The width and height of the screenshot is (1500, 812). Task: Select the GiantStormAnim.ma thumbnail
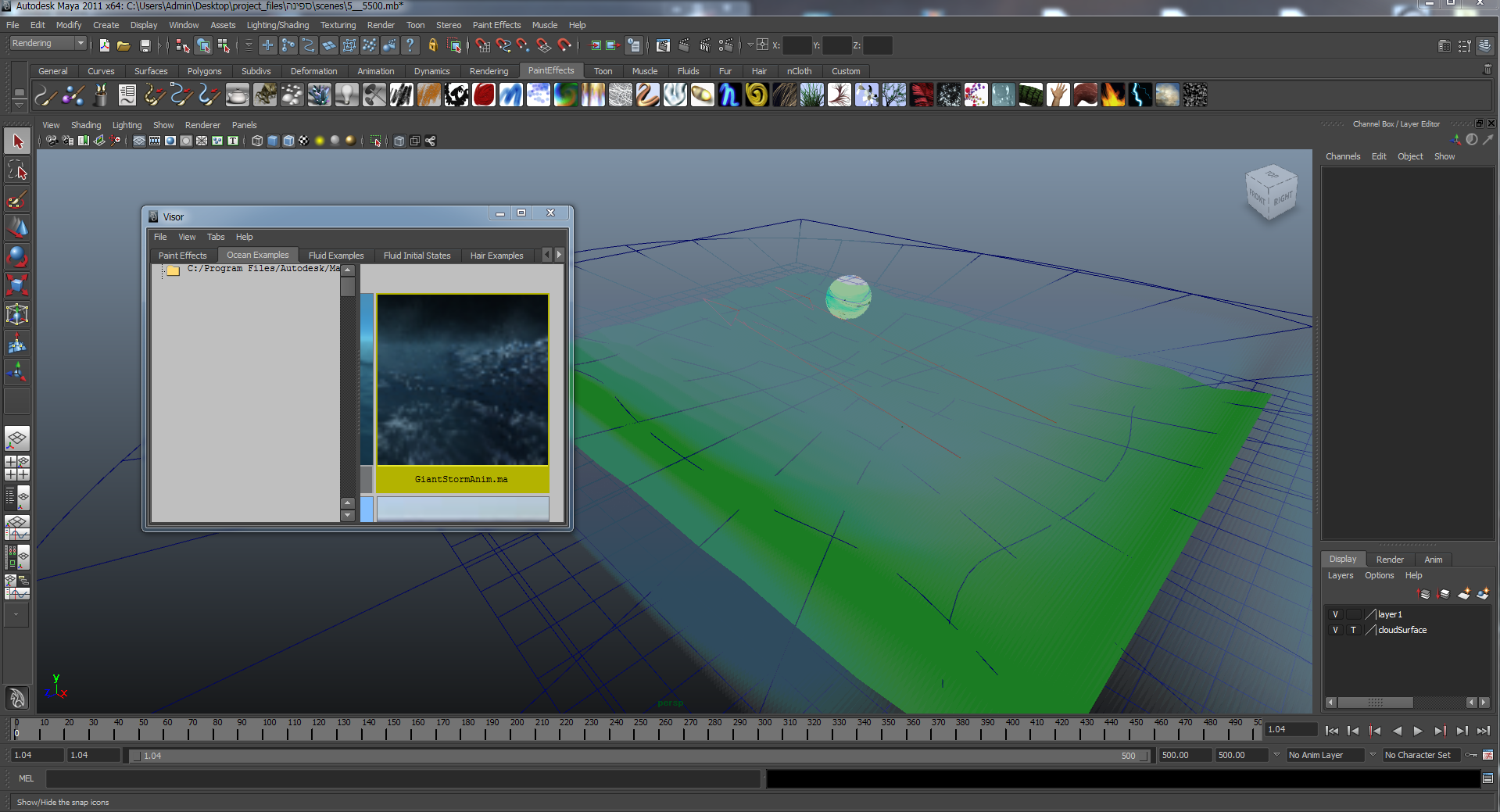click(x=462, y=381)
